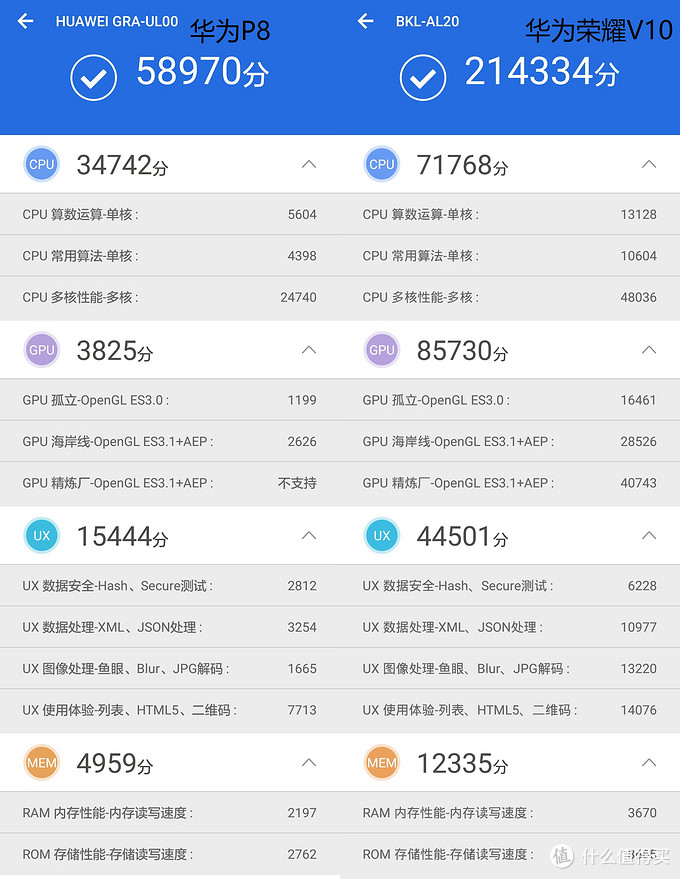Collapse the CPU 71768 section
The image size is (680, 879).
tap(649, 164)
